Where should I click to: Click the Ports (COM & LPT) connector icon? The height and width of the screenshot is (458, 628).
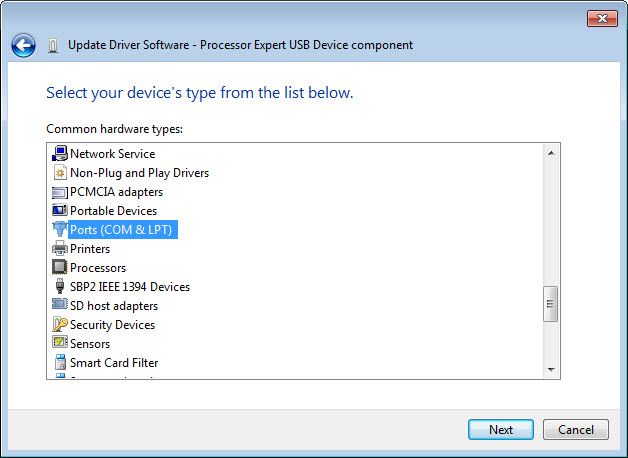click(x=60, y=229)
